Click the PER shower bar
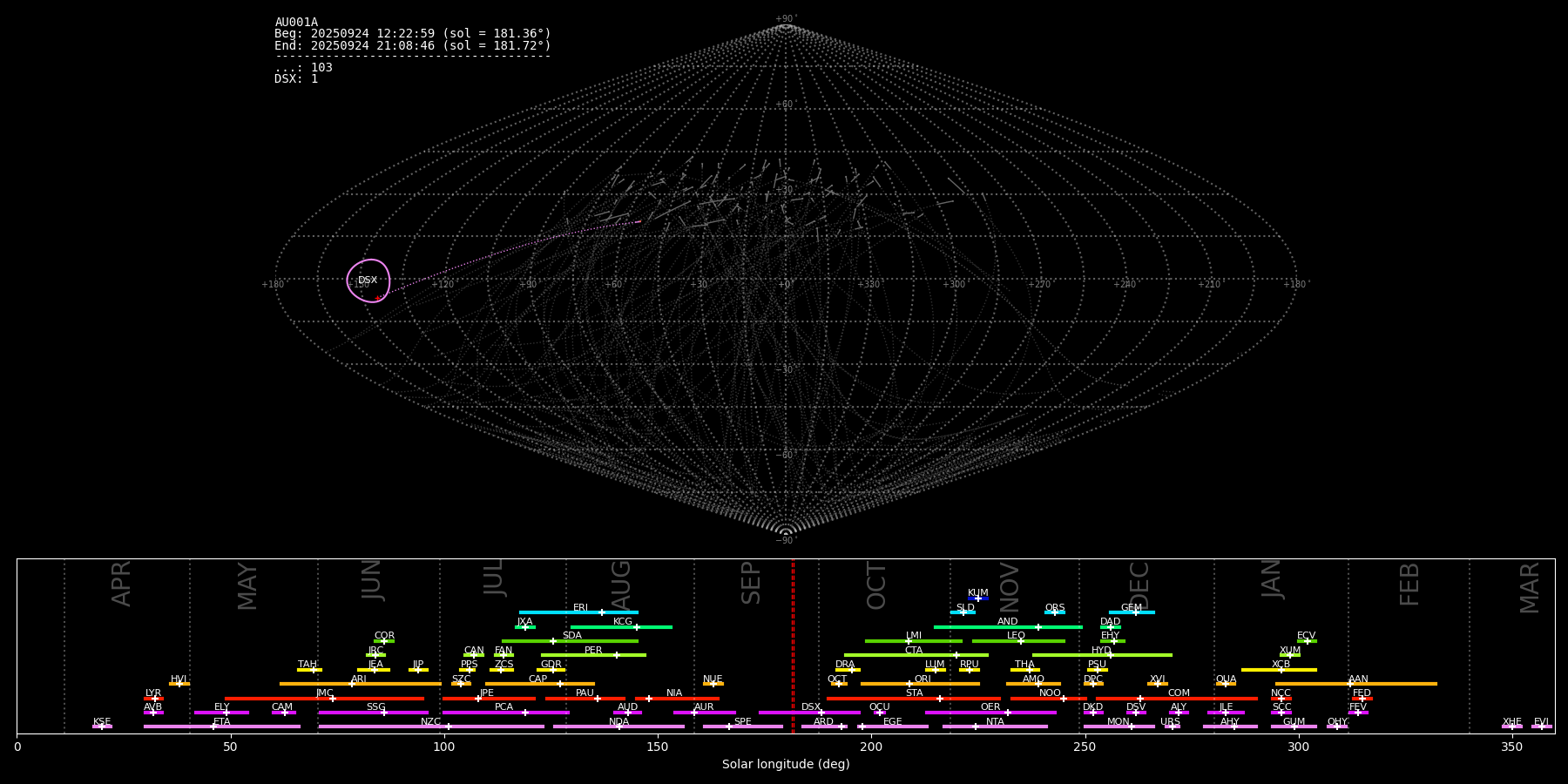1568x784 pixels. tap(593, 655)
